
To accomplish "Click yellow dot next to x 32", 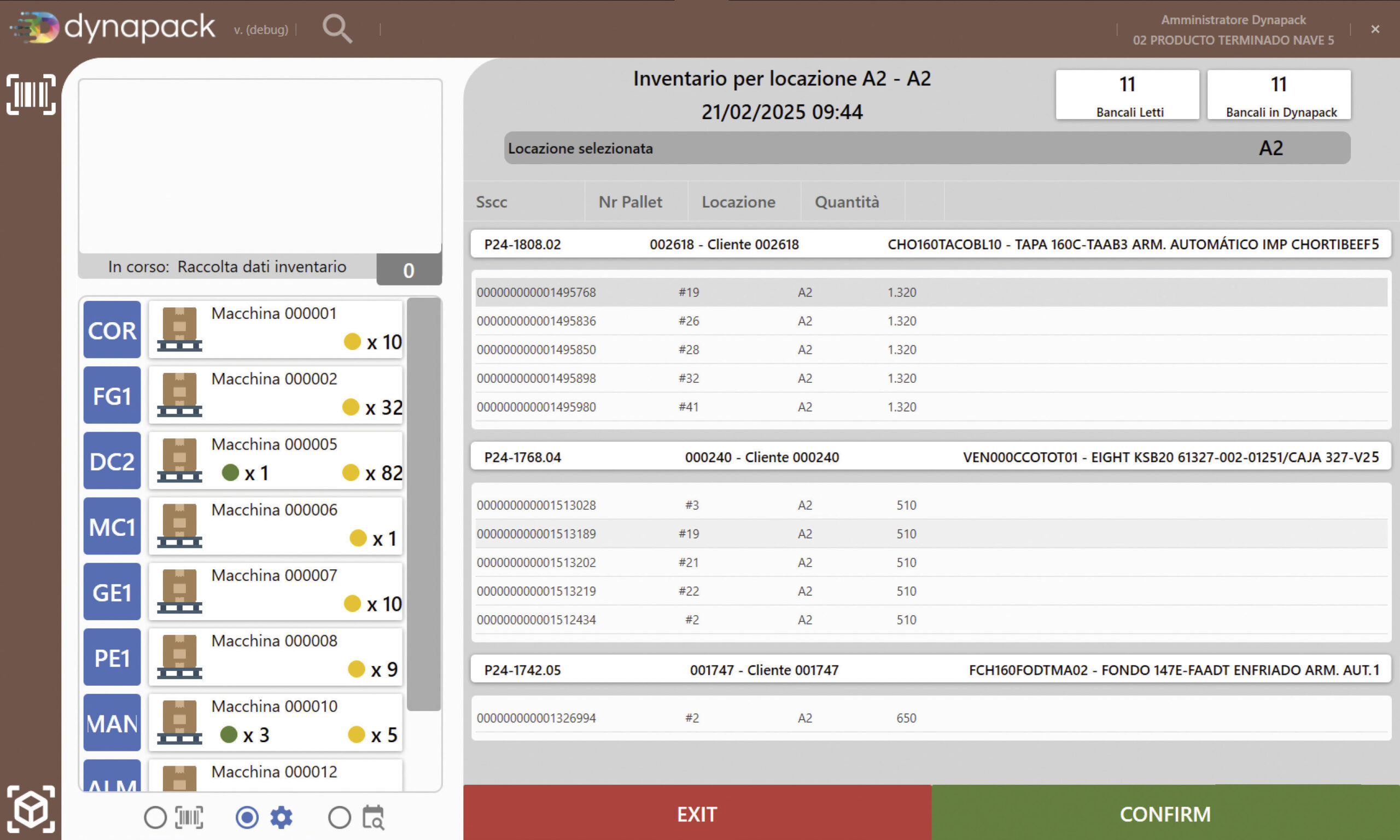I will (351, 406).
